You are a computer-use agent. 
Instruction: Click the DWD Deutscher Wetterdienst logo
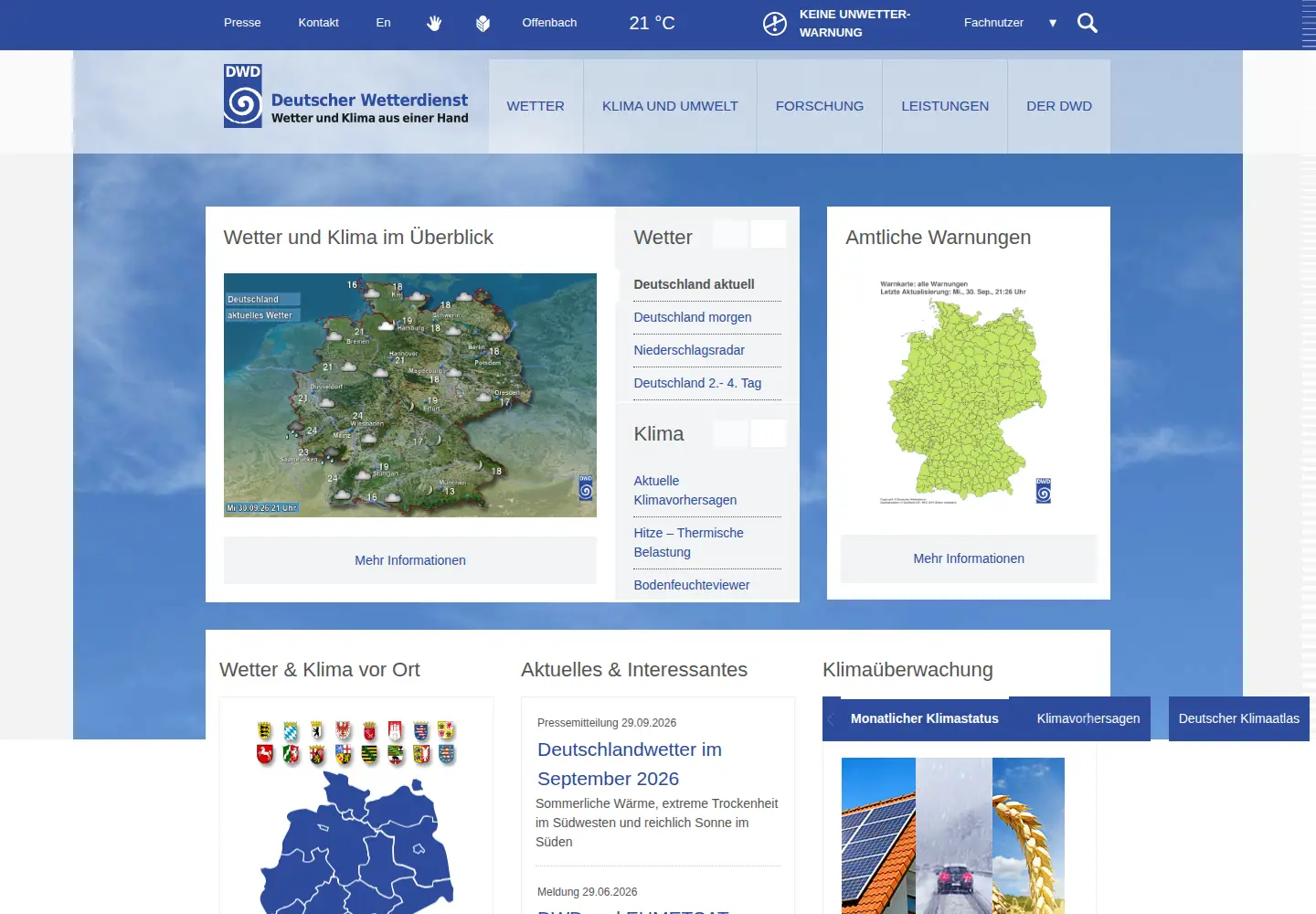coord(345,96)
